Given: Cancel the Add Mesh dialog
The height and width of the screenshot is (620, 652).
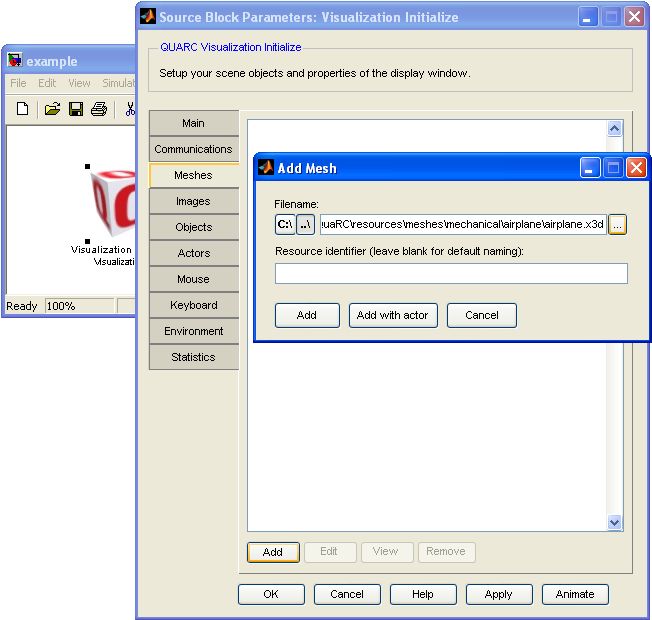Looking at the screenshot, I should point(481,315).
